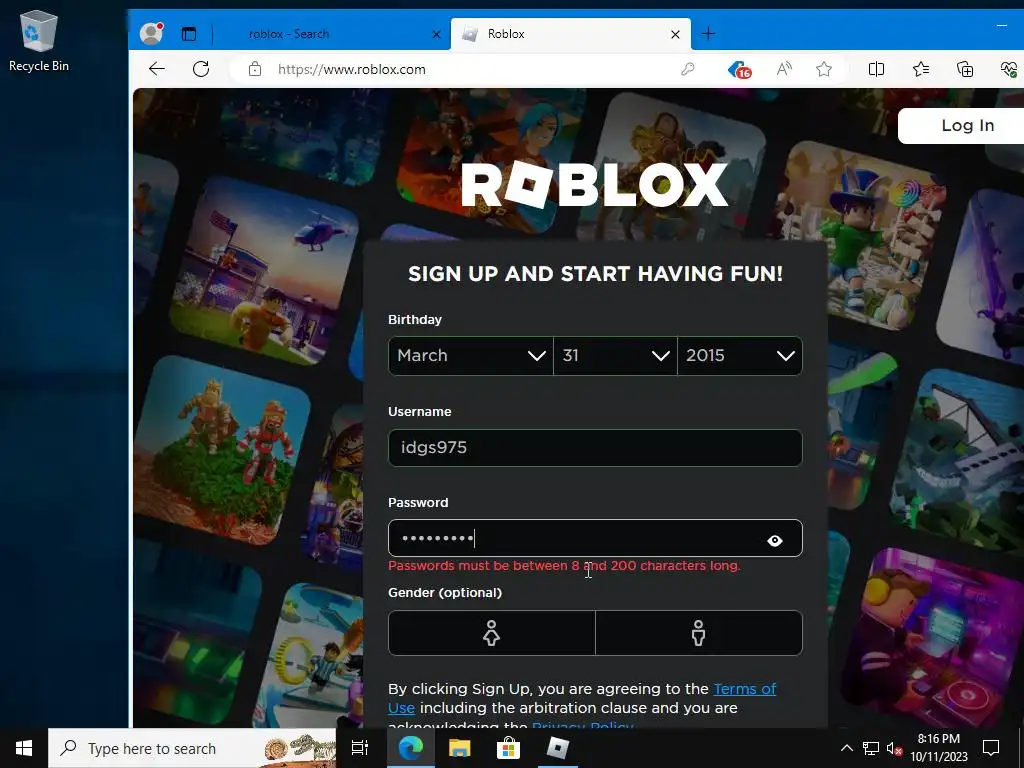Viewport: 1024px width, 768px height.
Task: Click the password length error message
Action: (x=564, y=566)
